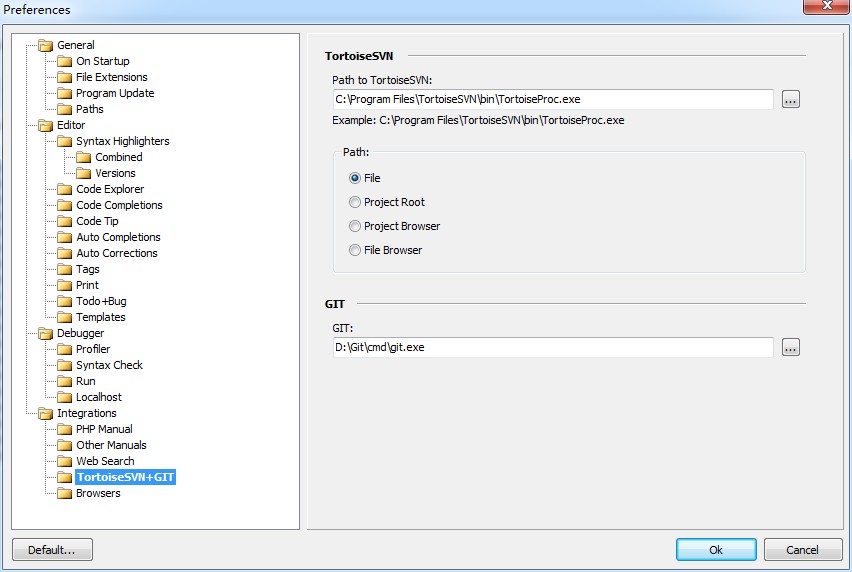Click the folder icon beside Profiler
Viewport: 852px width, 572px height.
click(65, 349)
